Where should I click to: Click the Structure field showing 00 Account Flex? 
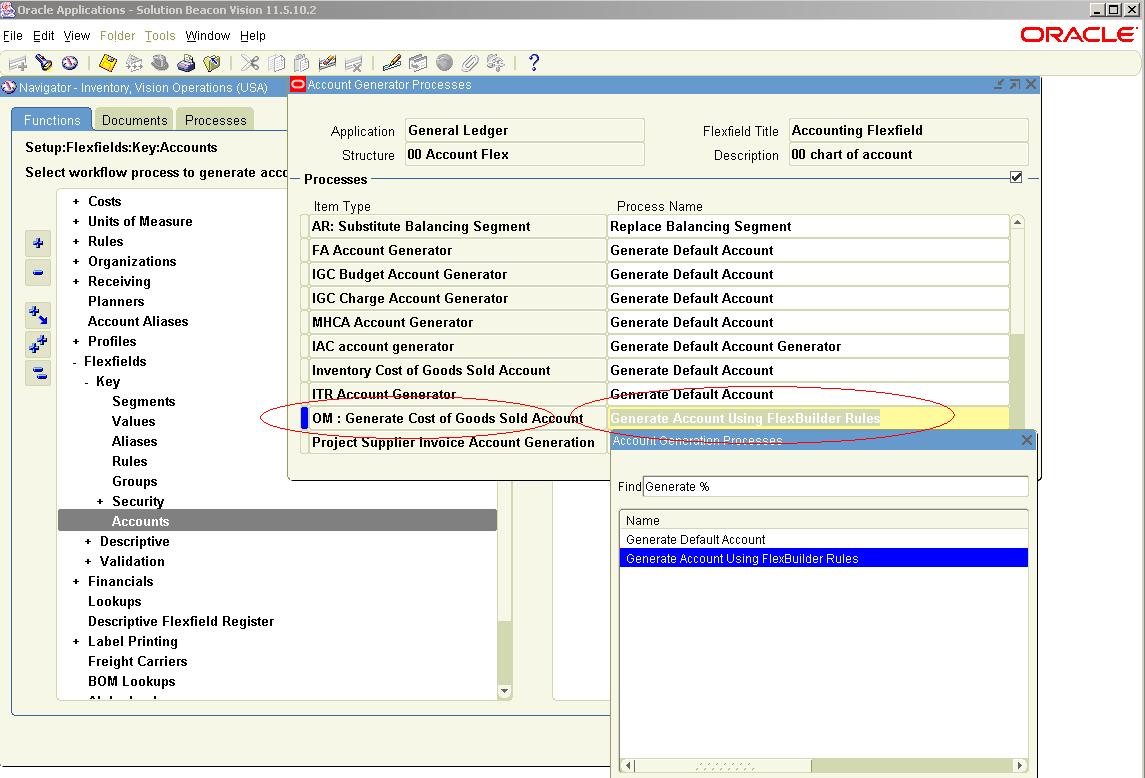pos(525,155)
